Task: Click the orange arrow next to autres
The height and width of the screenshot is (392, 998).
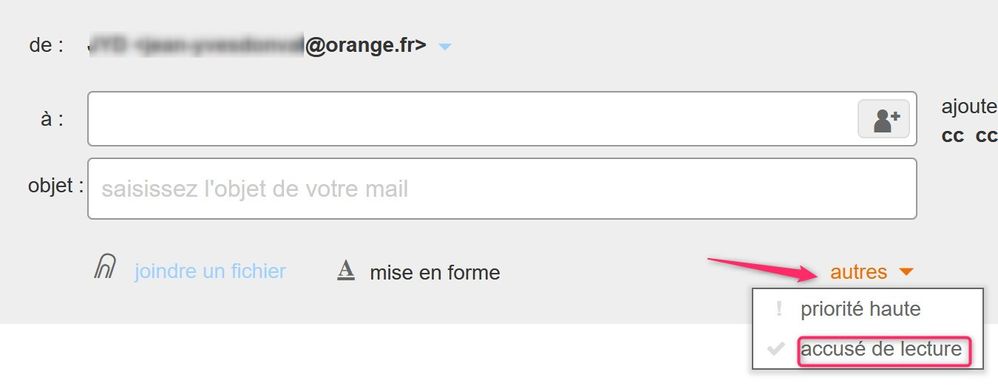Action: (906, 272)
